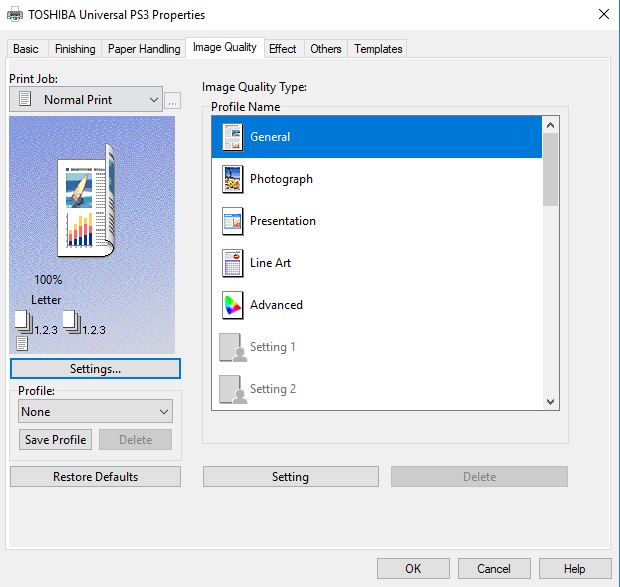
Task: Click the Delete button under Profile
Action: (x=136, y=440)
